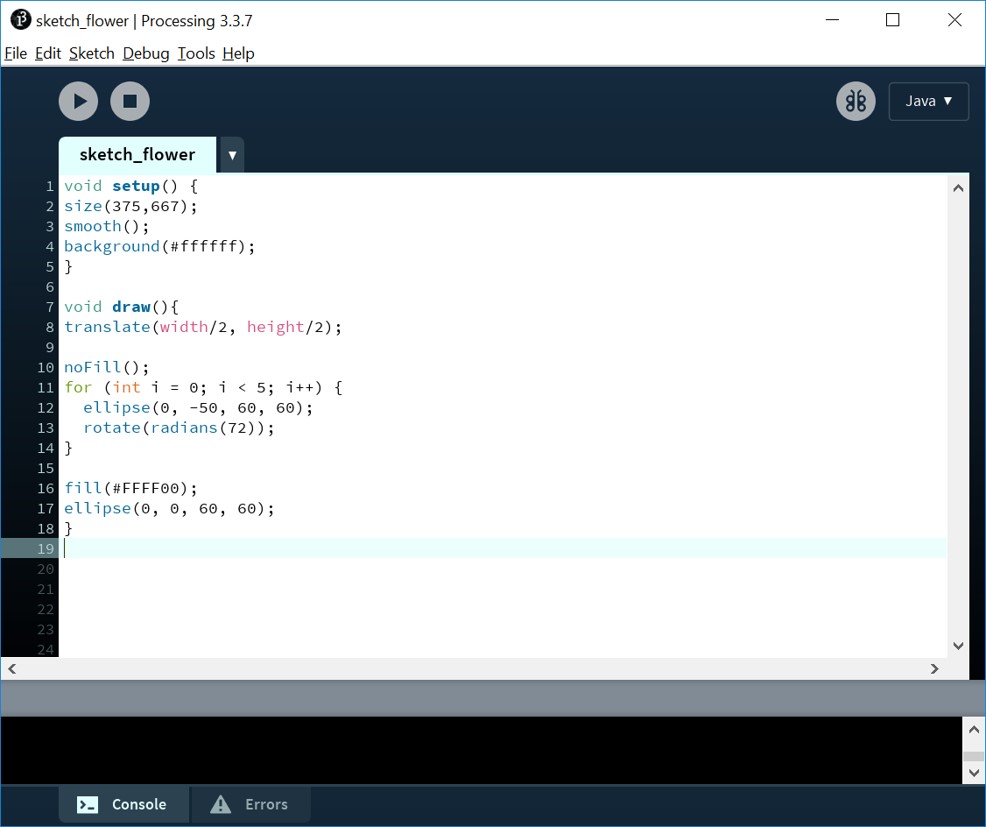Click editor scroll down arrow
986x827 pixels.
pyautogui.click(x=958, y=645)
